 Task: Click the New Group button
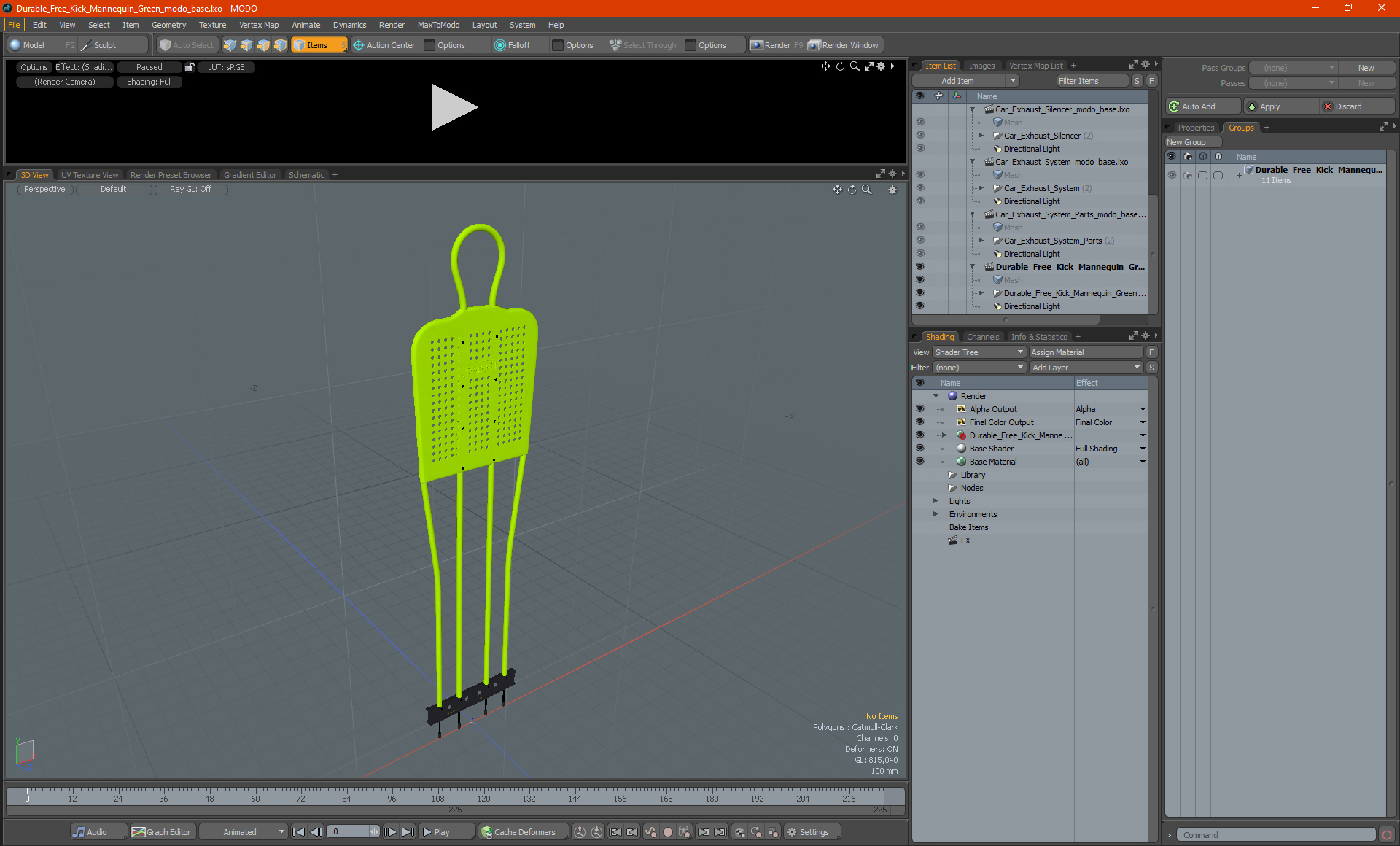[x=1192, y=142]
